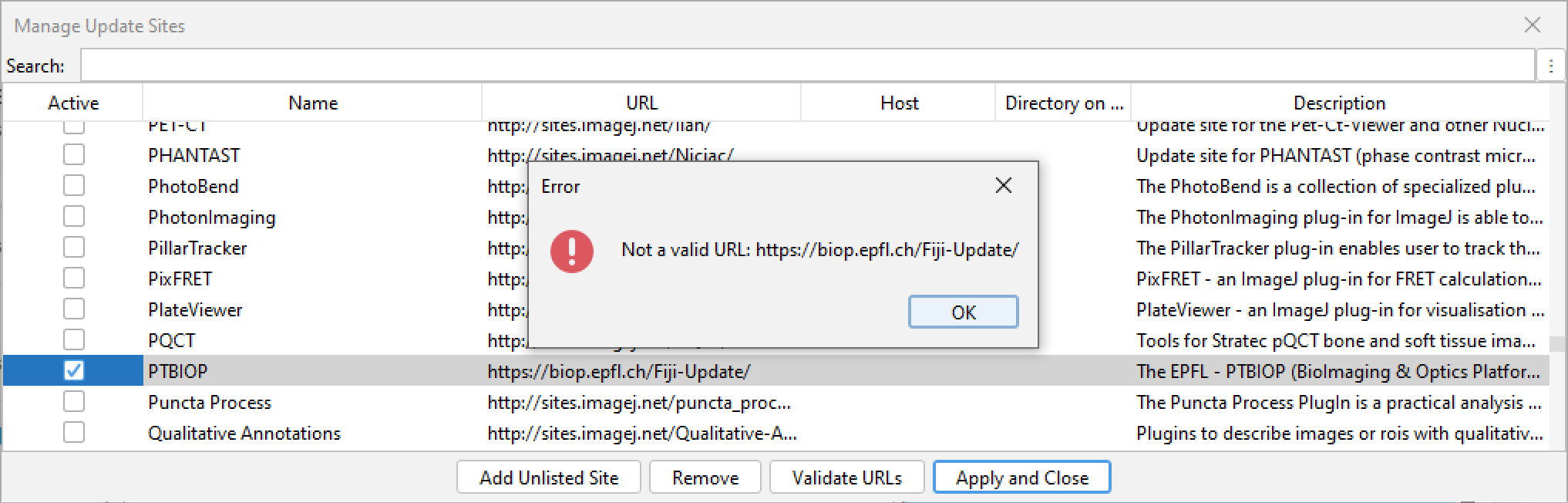The width and height of the screenshot is (1568, 503).
Task: Click the Remove button
Action: point(705,477)
